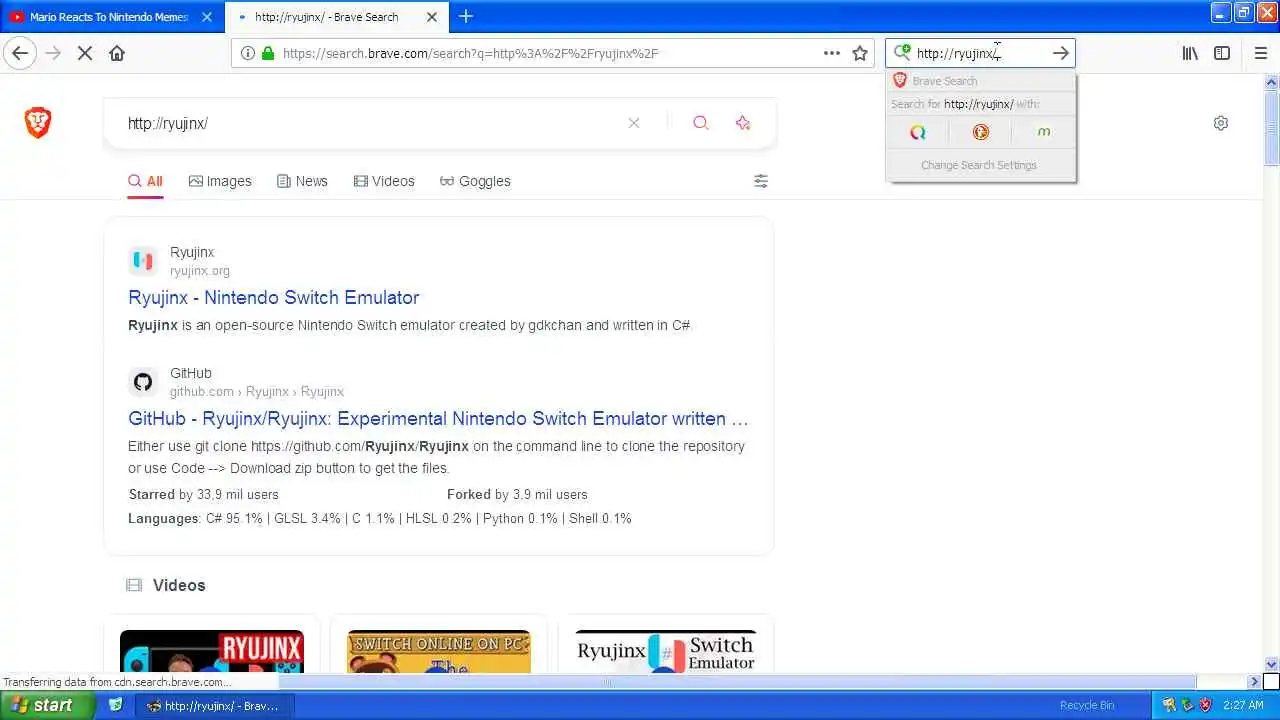The height and width of the screenshot is (720, 1280).
Task: Open the Library bookshelf icon
Action: [1190, 53]
